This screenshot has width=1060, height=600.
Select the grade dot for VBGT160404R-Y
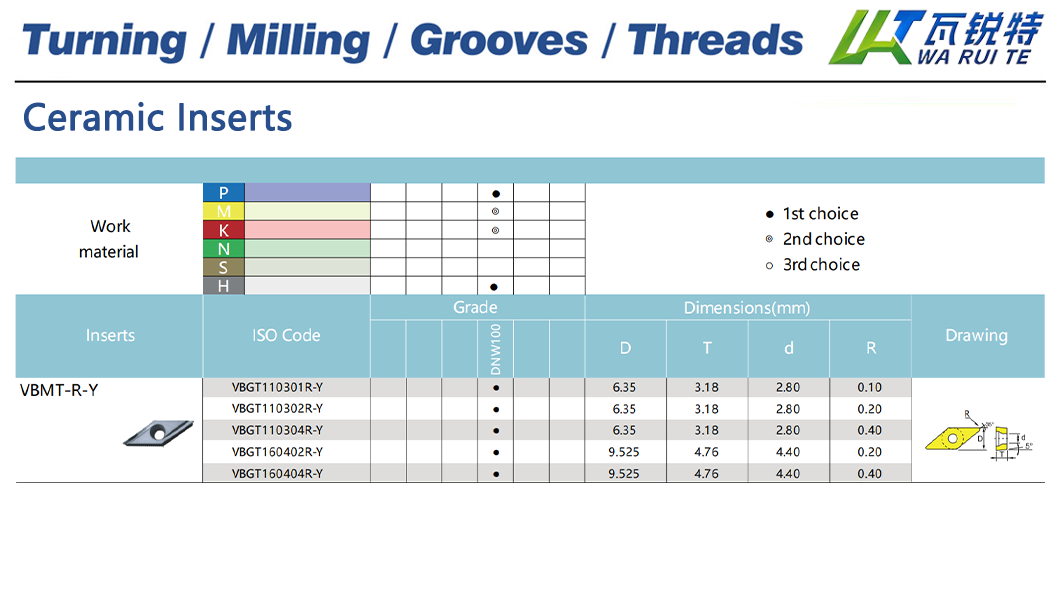pyautogui.click(x=496, y=474)
